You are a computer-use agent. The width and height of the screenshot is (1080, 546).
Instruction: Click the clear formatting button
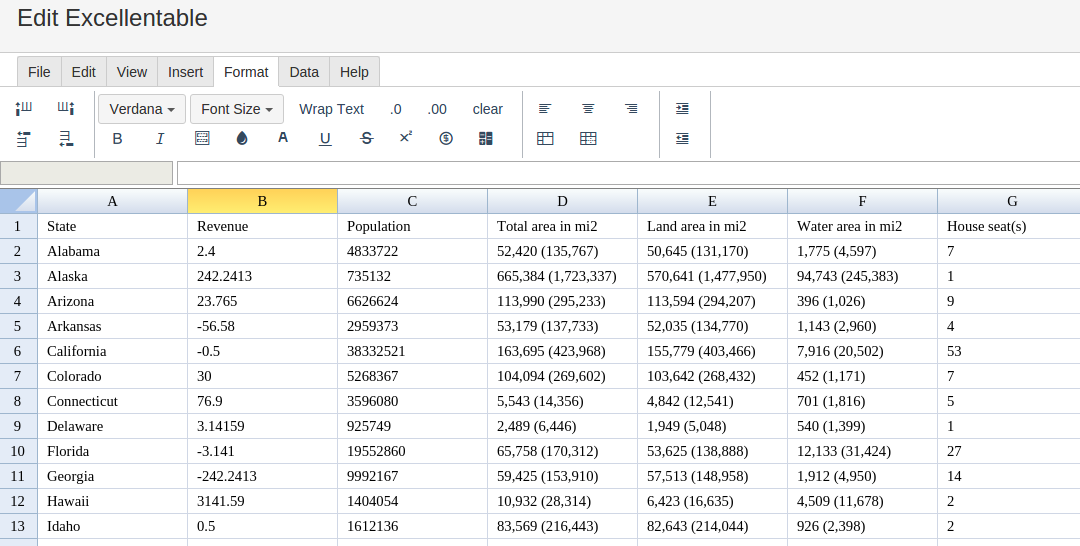click(488, 109)
